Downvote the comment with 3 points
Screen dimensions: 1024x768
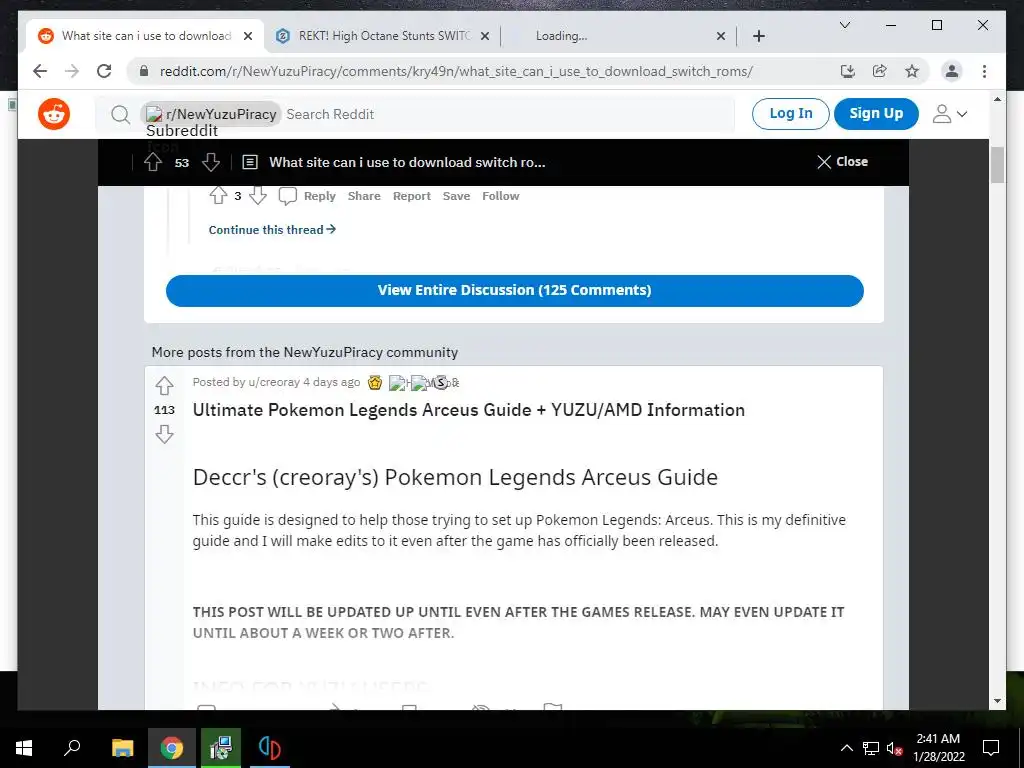[x=258, y=195]
